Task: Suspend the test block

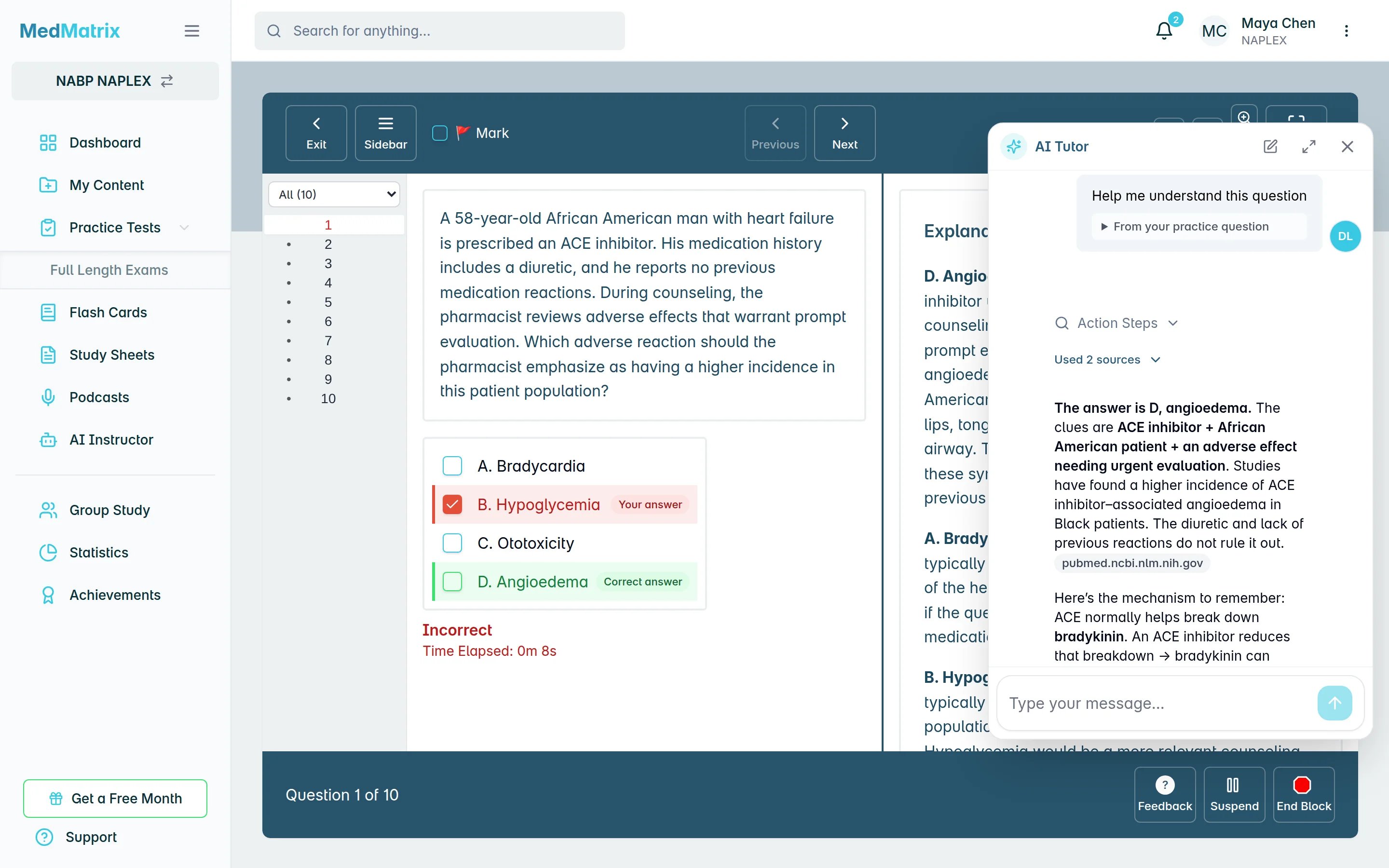Action: (x=1234, y=795)
